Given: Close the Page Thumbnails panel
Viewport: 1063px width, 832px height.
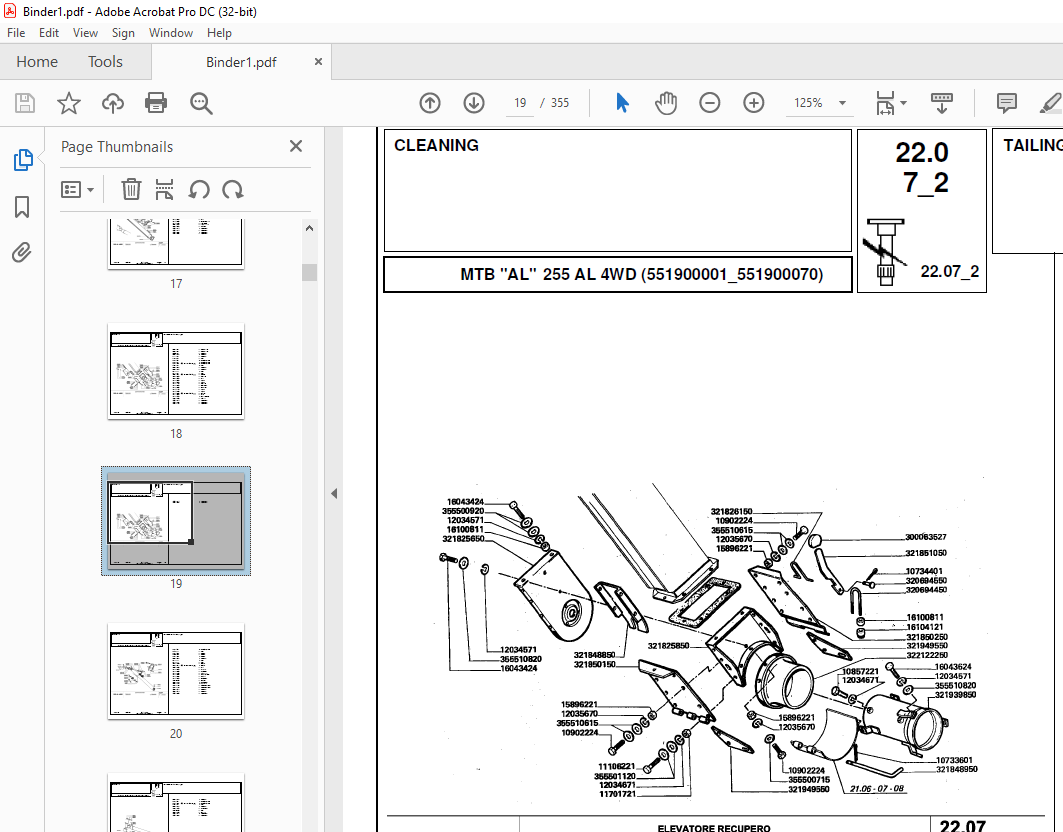Looking at the screenshot, I should coord(296,146).
